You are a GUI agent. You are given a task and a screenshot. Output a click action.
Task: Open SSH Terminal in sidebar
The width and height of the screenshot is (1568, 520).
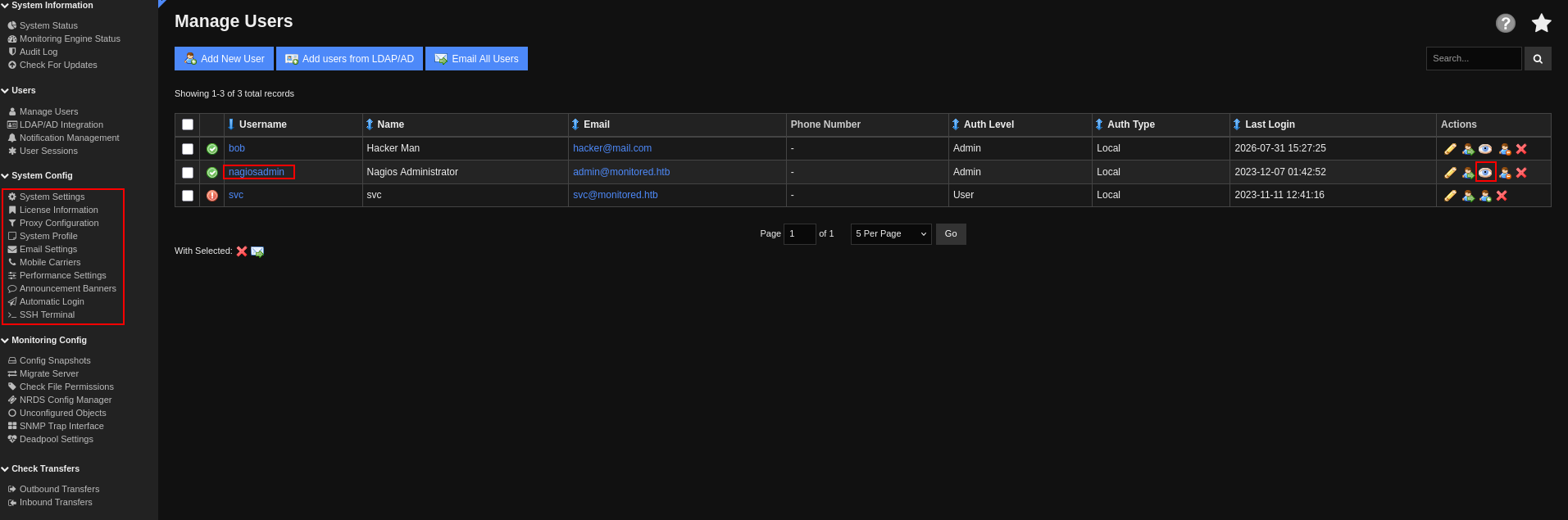(47, 314)
